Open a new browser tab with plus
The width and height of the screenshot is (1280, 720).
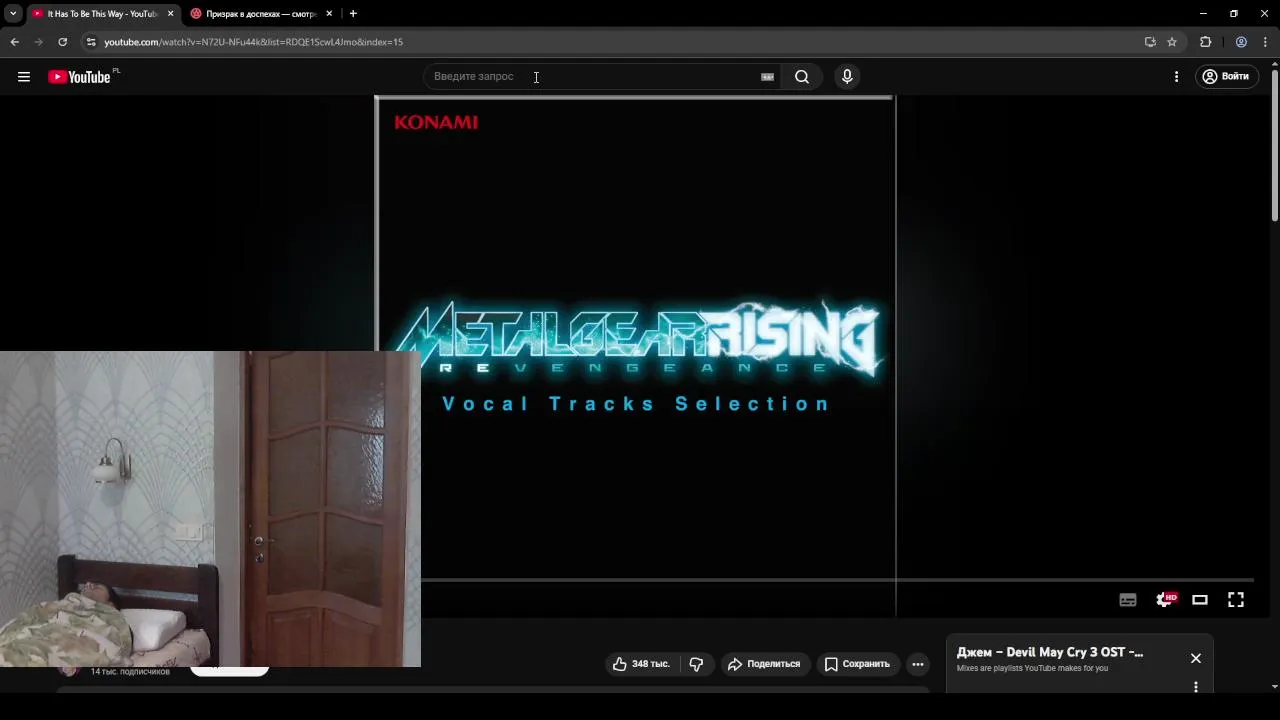click(x=353, y=14)
